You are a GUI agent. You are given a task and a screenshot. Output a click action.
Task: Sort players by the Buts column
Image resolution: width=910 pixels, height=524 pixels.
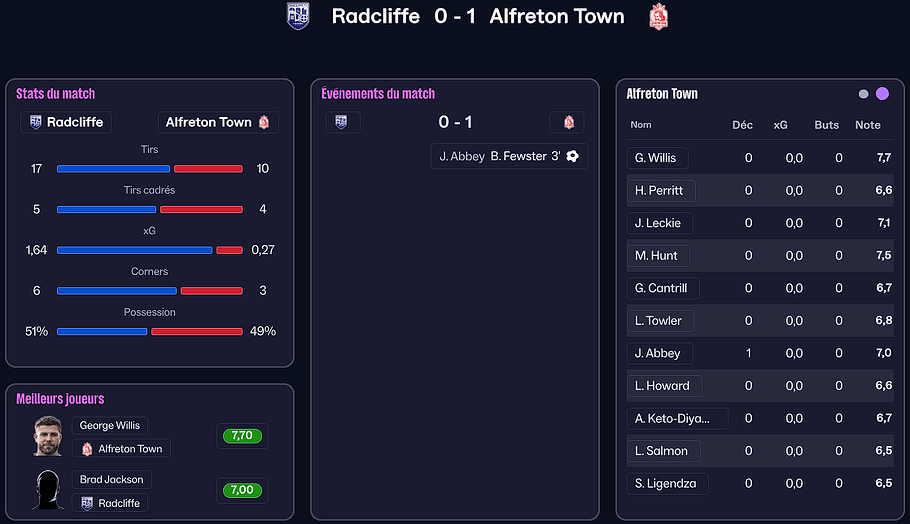[827, 125]
